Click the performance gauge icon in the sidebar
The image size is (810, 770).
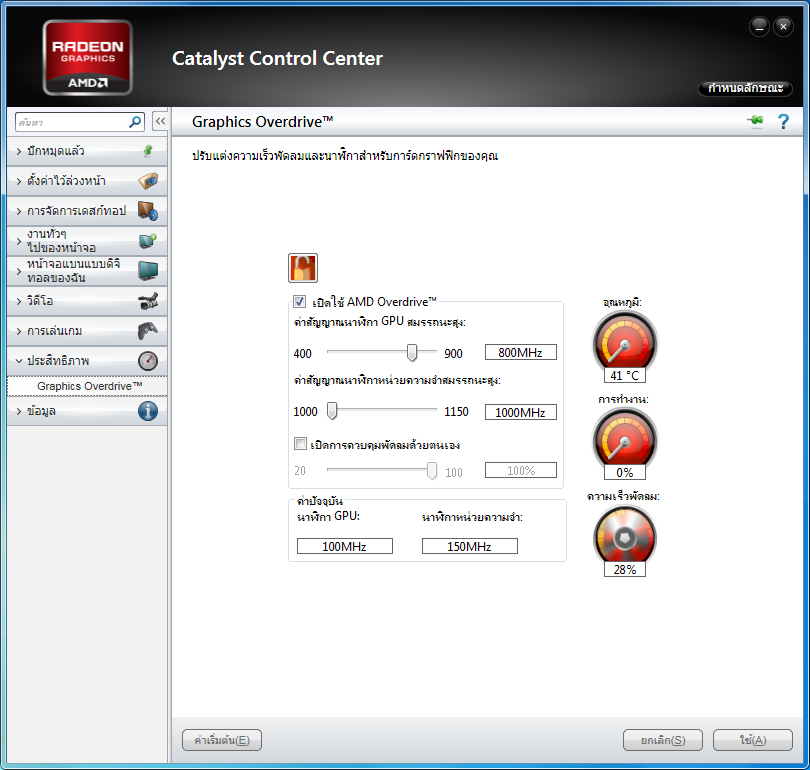click(148, 361)
